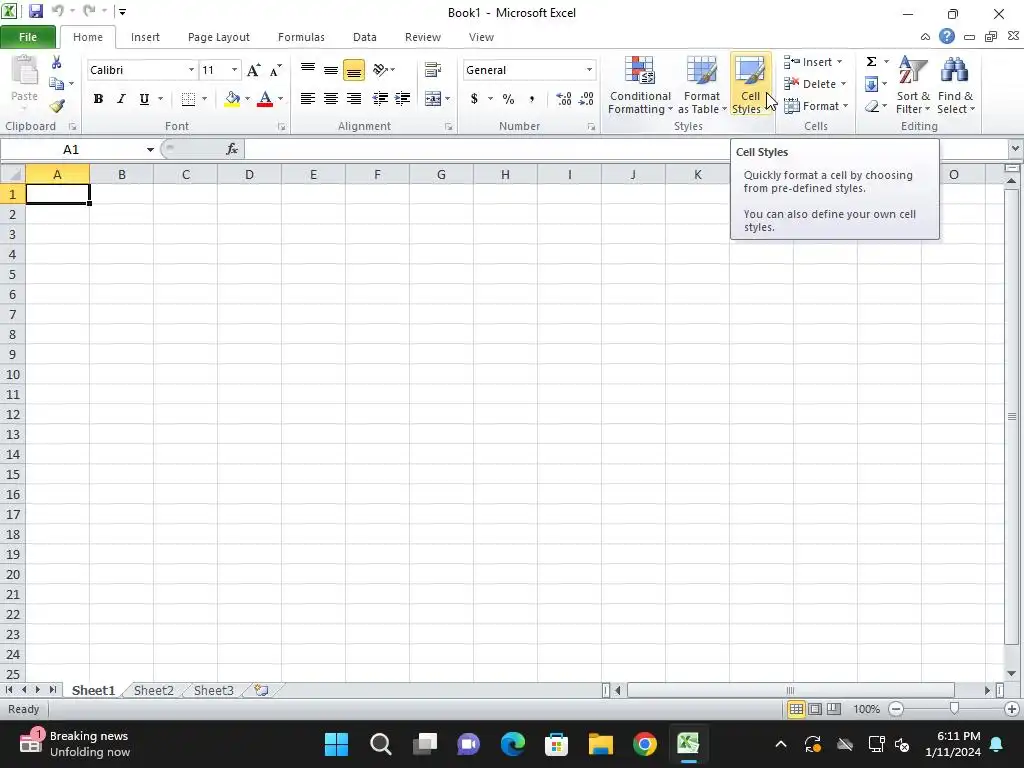Viewport: 1024px width, 768px height.
Task: Open the File tab
Action: pyautogui.click(x=27, y=37)
